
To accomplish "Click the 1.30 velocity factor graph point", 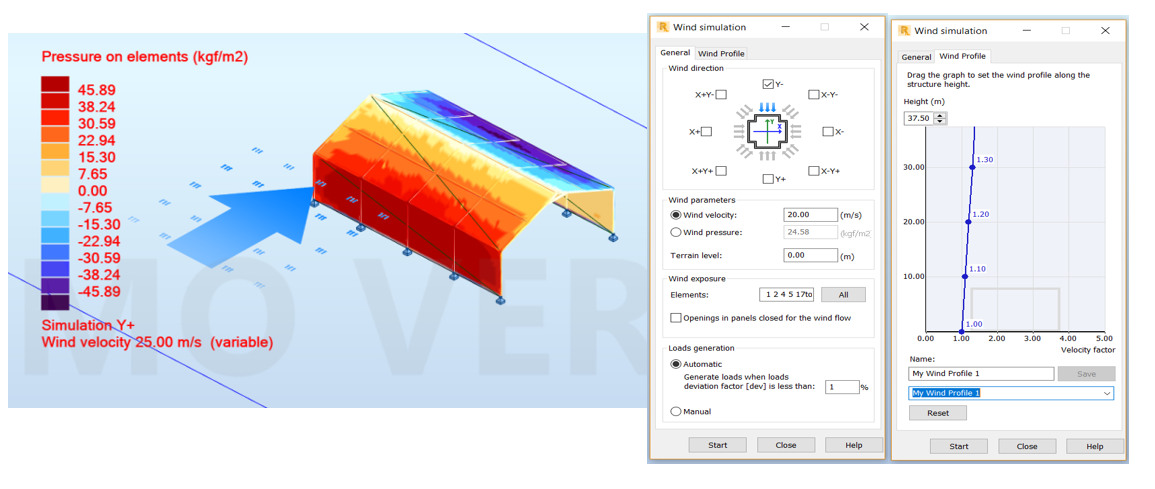I will click(x=972, y=167).
